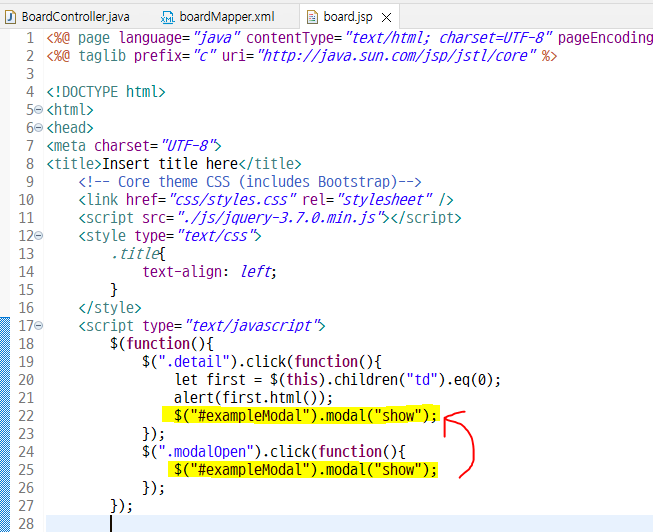The width and height of the screenshot is (653, 532).
Task: Collapse the style block fold on line 12
Action: point(38,236)
